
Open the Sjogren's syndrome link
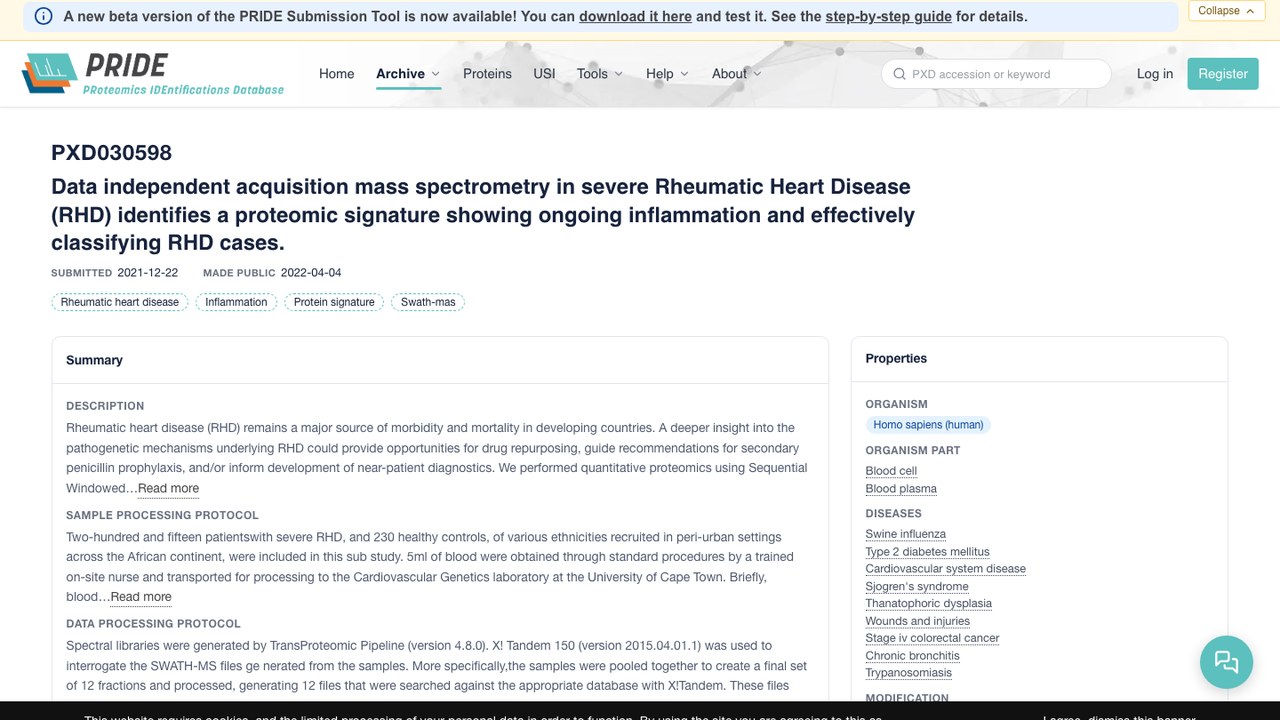[917, 586]
